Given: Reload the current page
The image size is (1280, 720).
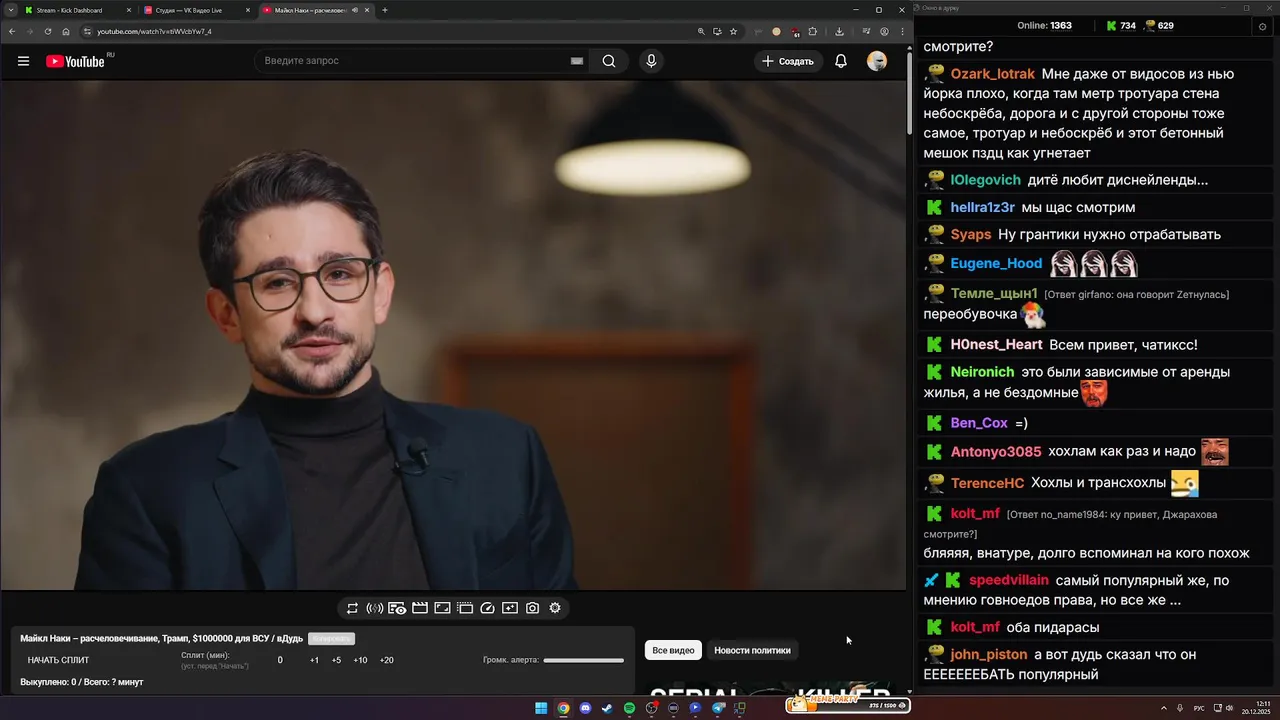Looking at the screenshot, I should pyautogui.click(x=47, y=31).
